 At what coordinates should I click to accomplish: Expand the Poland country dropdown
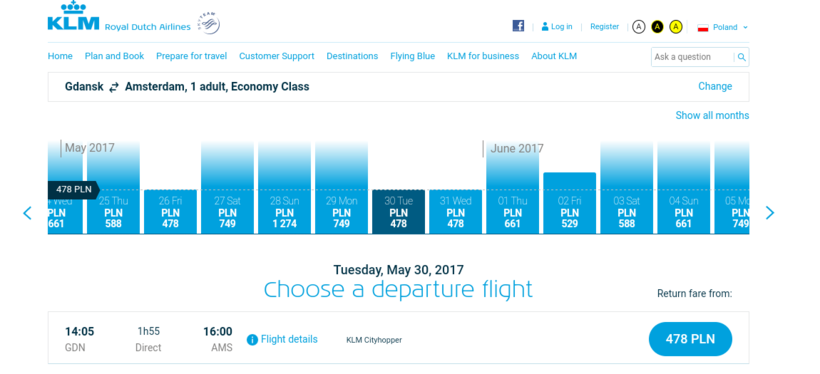pyautogui.click(x=723, y=27)
